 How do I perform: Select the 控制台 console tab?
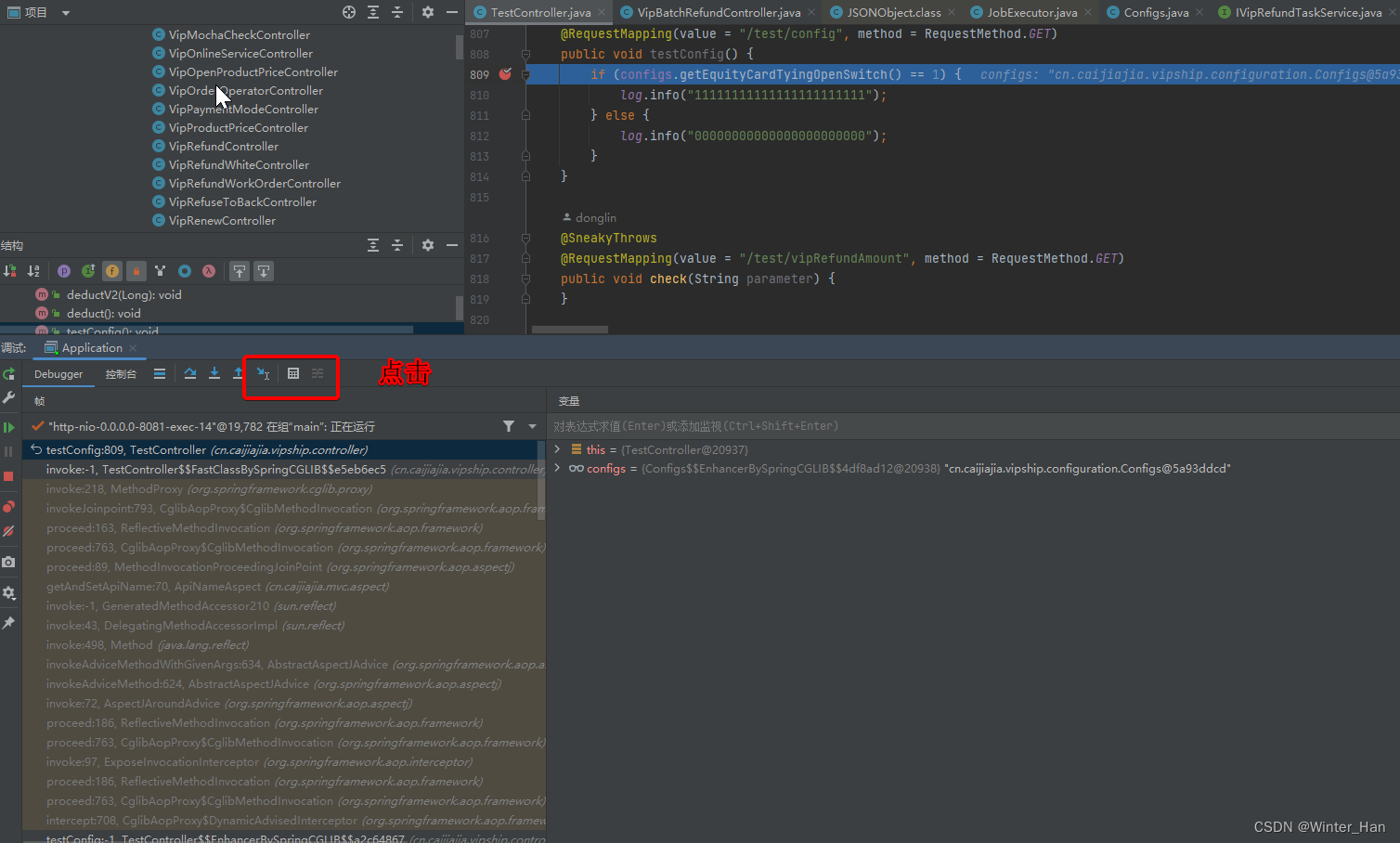pyautogui.click(x=121, y=374)
